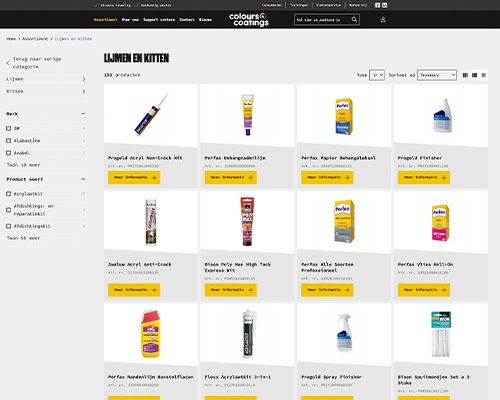Open the Toon items-per-page dropdown
The height and width of the screenshot is (400, 500).
pos(377,75)
